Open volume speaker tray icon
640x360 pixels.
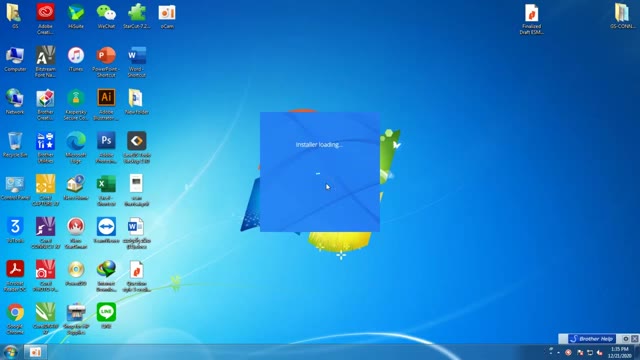click(x=600, y=352)
